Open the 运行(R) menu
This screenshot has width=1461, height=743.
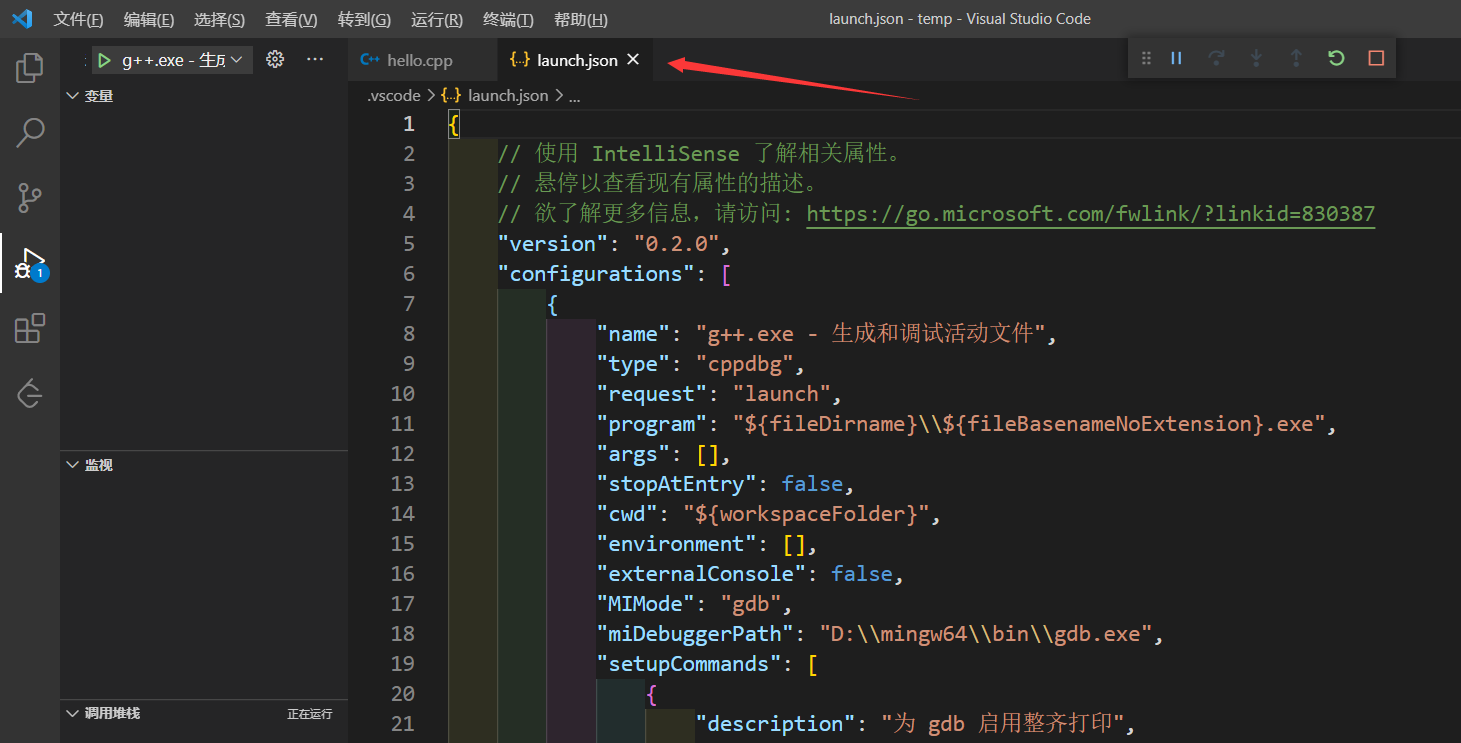click(x=437, y=20)
